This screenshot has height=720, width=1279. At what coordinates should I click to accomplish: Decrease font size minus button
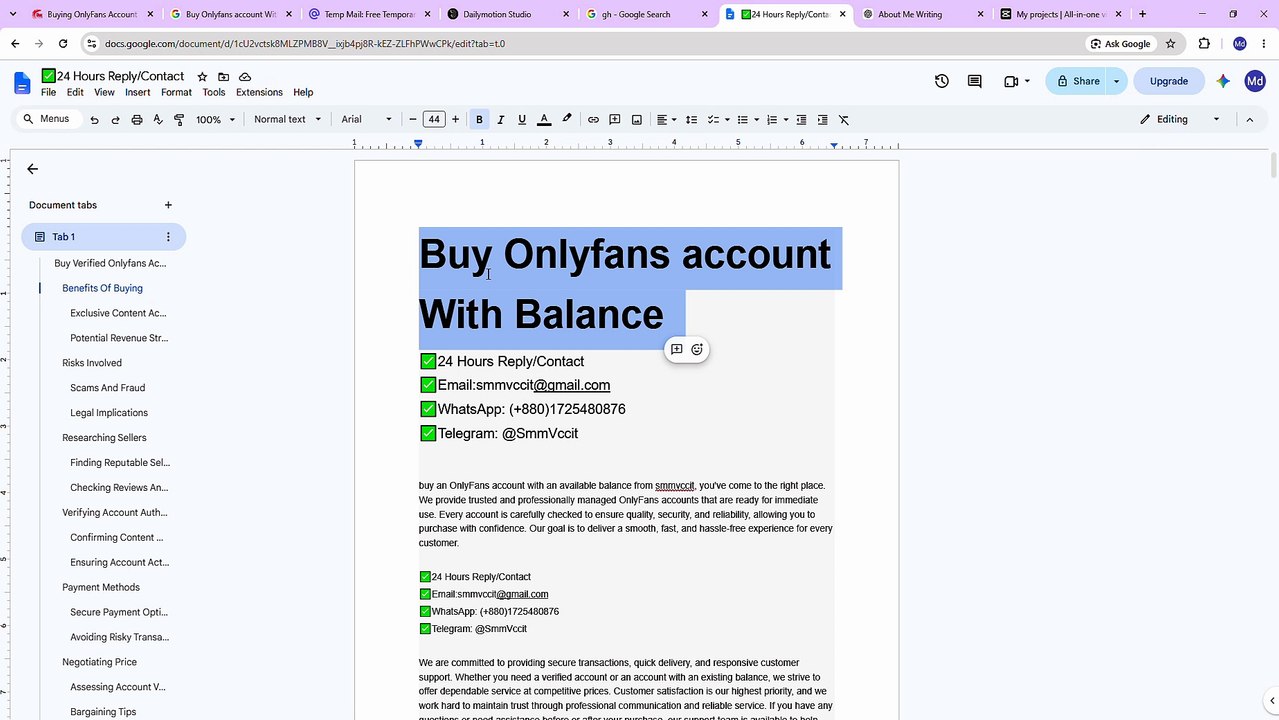(x=413, y=120)
